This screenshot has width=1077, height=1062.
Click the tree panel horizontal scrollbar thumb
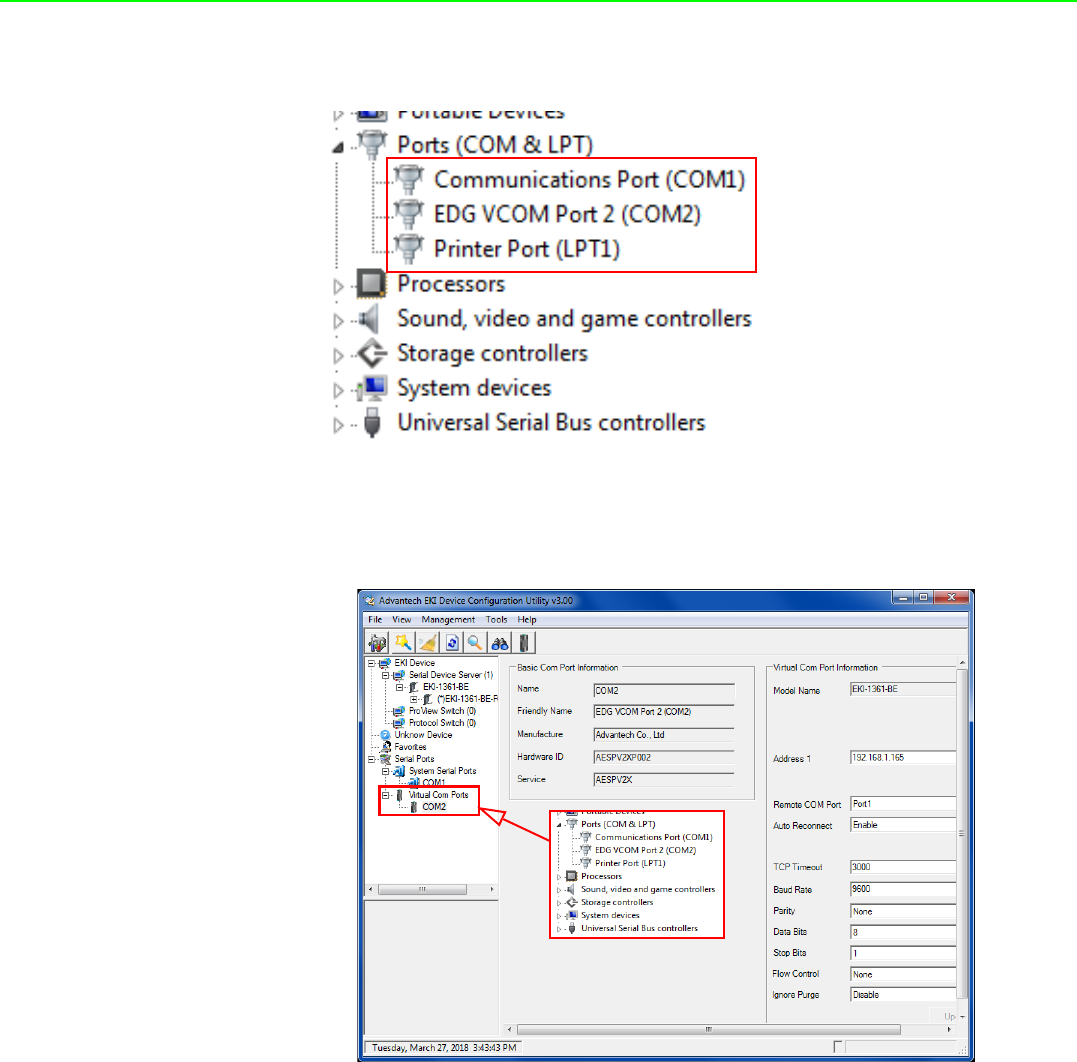click(422, 890)
